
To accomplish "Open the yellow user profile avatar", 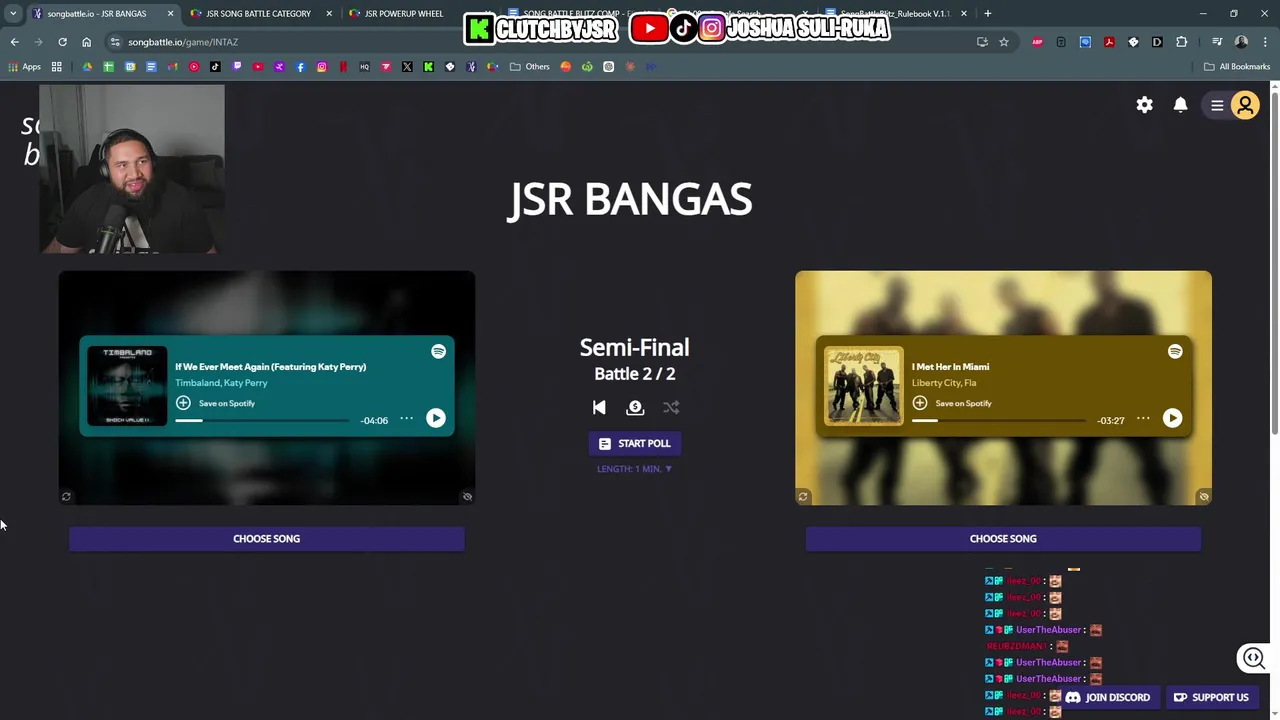I will 1245,105.
